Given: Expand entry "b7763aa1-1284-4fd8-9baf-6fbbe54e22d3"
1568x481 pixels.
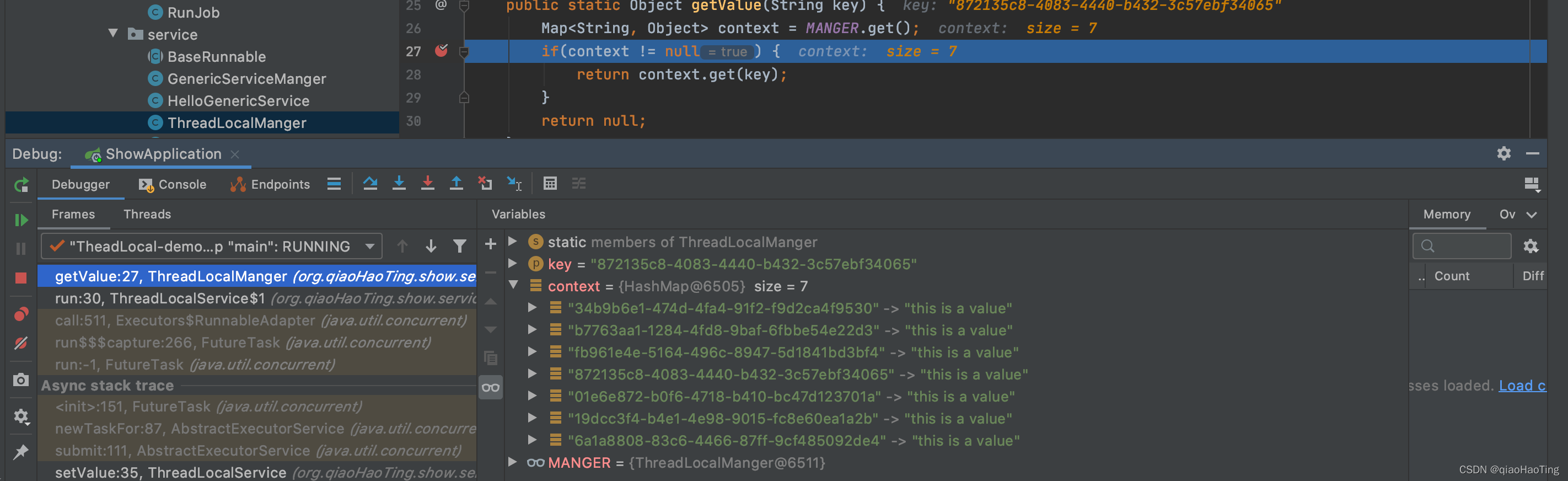Looking at the screenshot, I should pyautogui.click(x=532, y=329).
